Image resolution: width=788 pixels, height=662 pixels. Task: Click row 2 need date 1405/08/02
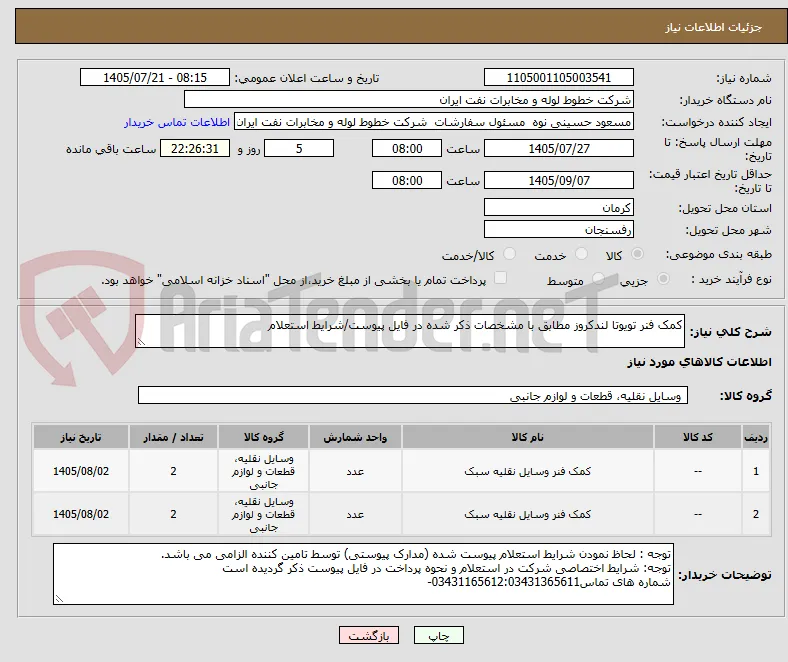[x=81, y=514]
